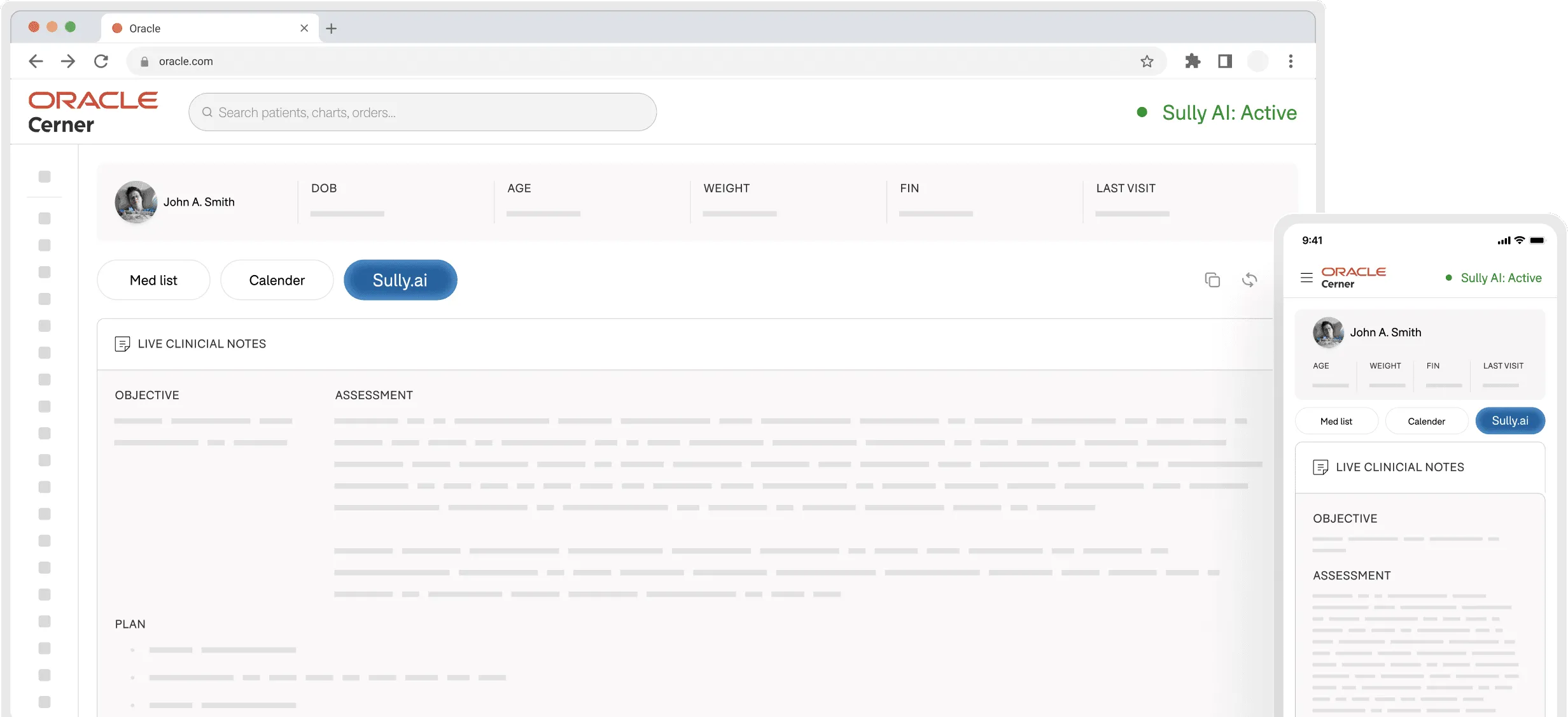Select the DOB field in the patient banner
The height and width of the screenshot is (717, 1568).
click(347, 201)
